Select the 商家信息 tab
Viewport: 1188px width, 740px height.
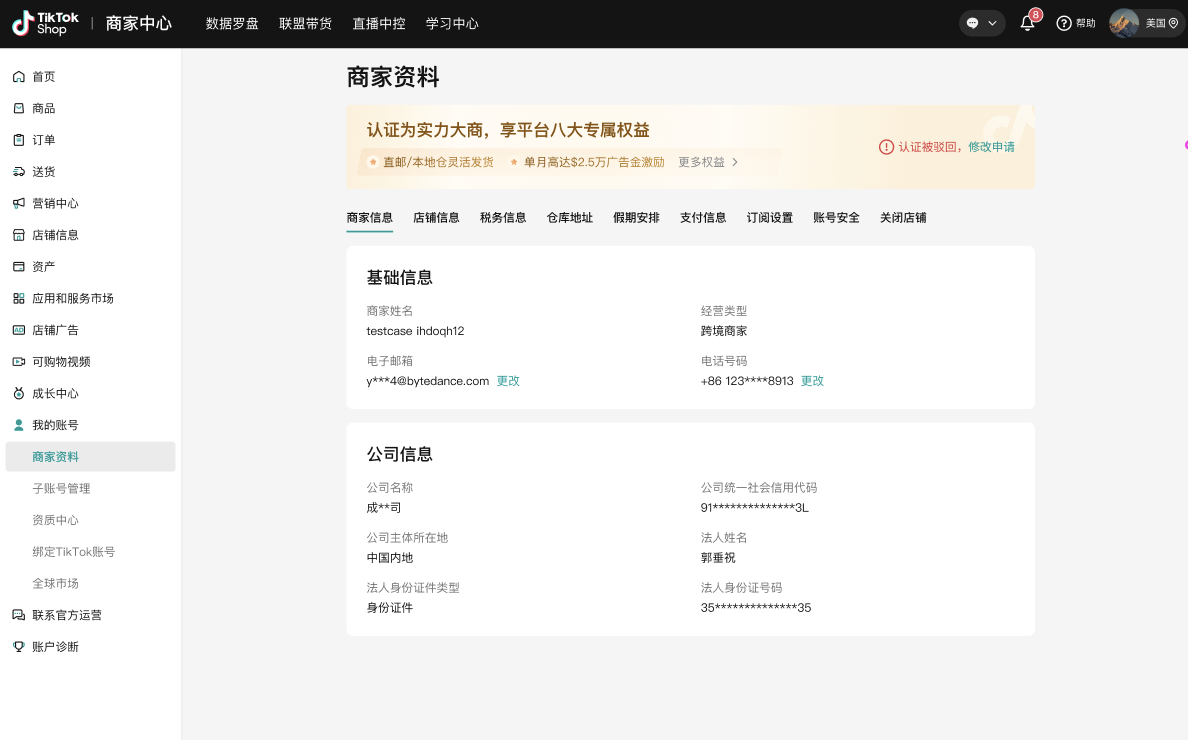click(370, 218)
